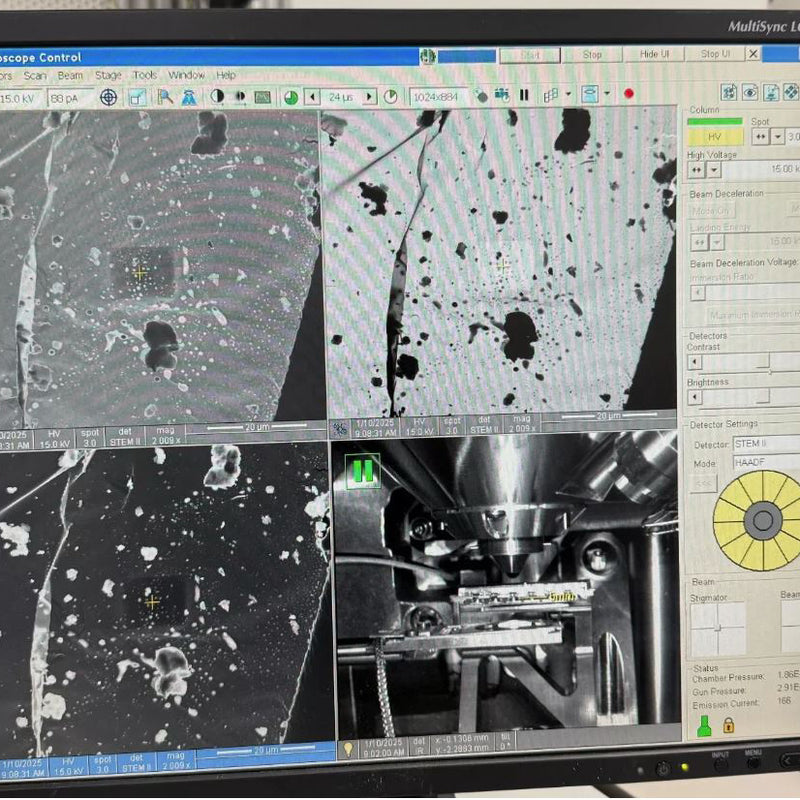
Task: Open the Tools menu
Action: coord(145,75)
